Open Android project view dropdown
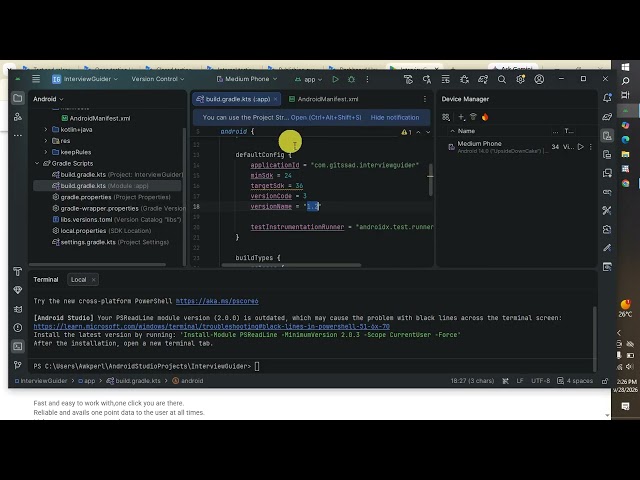Image resolution: width=640 pixels, height=480 pixels. point(48,99)
